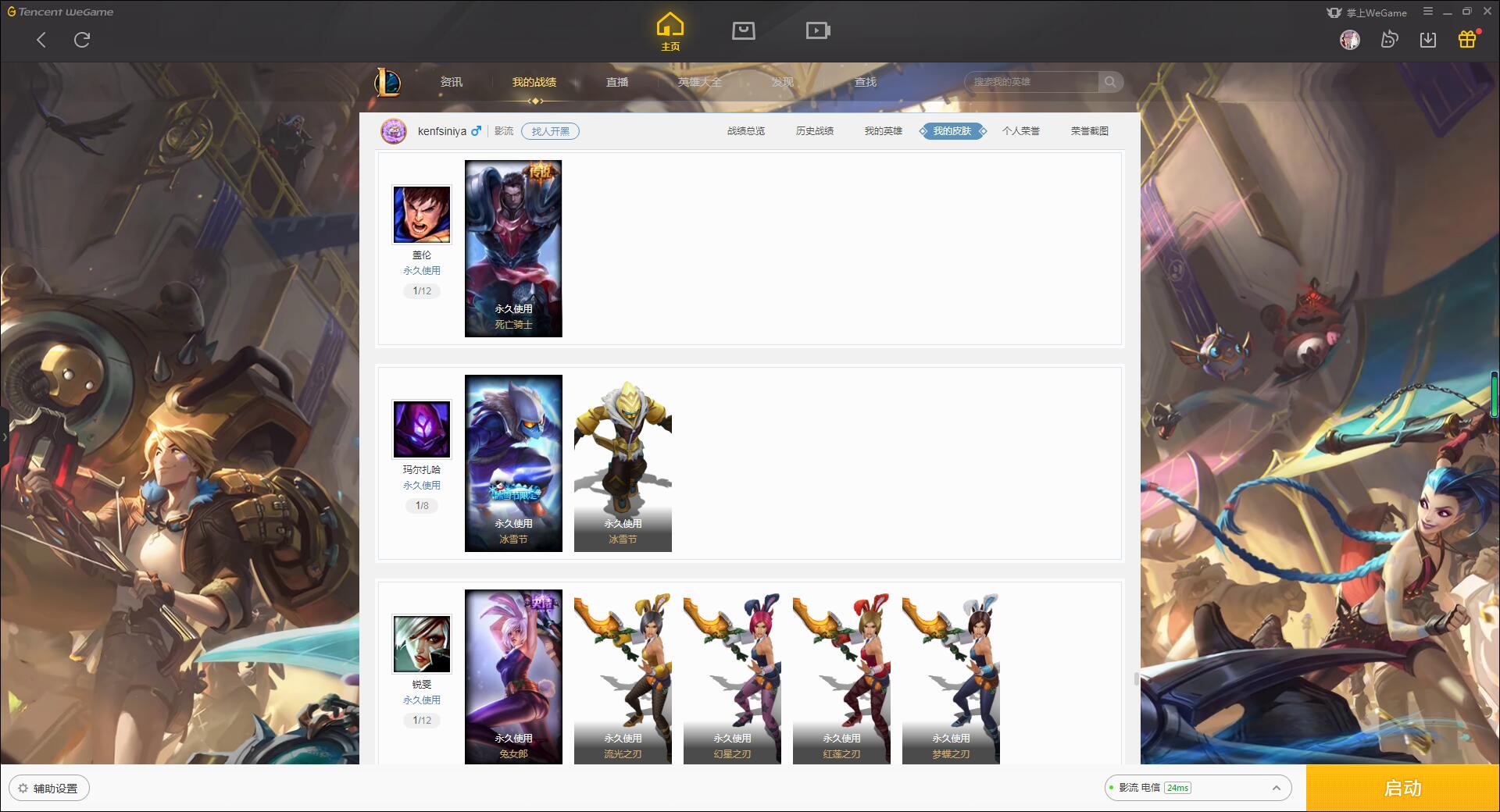This screenshot has height=812, width=1500.
Task: Open the 幻星之刃 chroma thumbnail
Action: click(x=732, y=677)
